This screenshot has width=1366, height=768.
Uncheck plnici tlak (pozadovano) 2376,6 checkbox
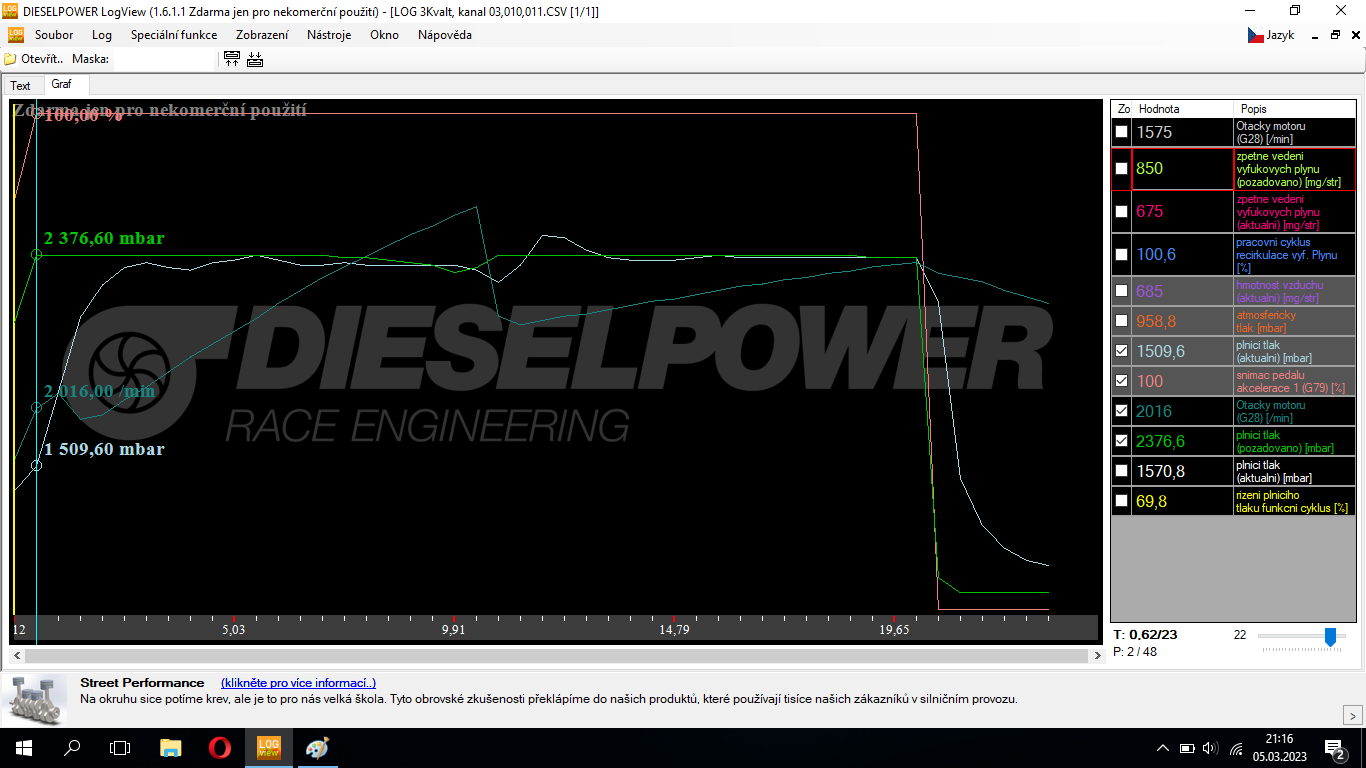[1122, 441]
